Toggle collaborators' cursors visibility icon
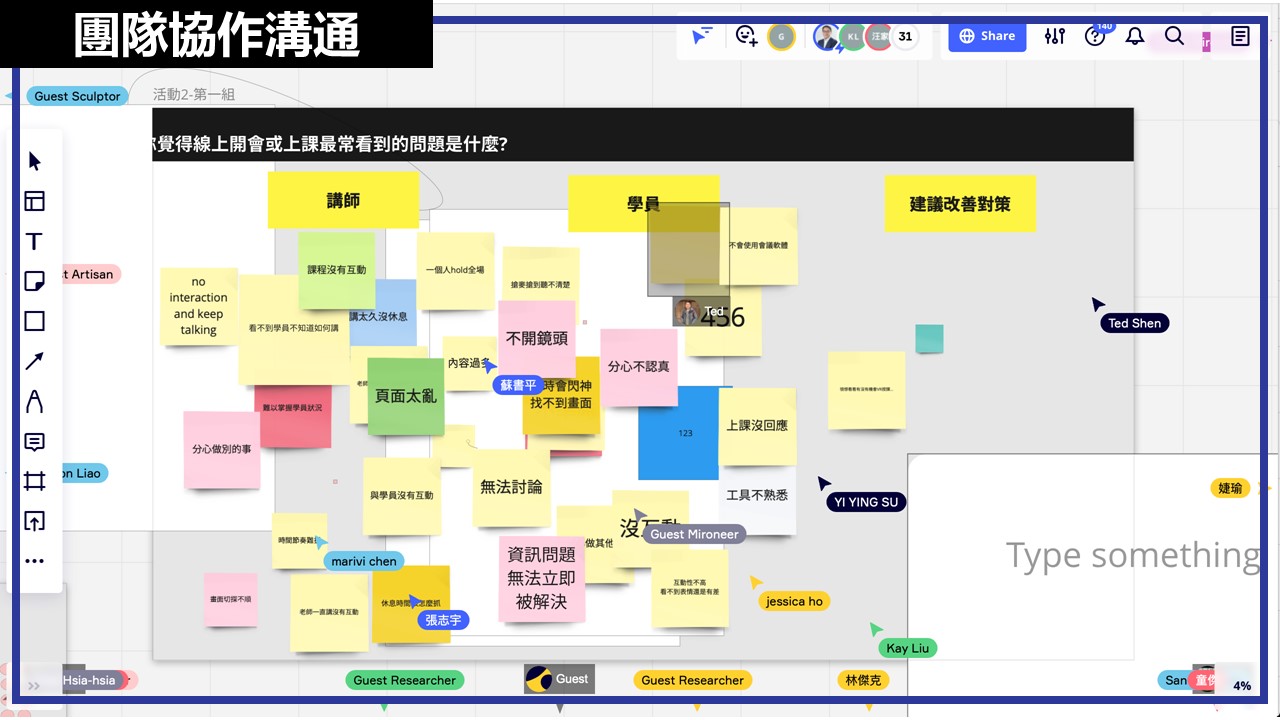Viewport: 1280px width, 720px height. click(703, 37)
